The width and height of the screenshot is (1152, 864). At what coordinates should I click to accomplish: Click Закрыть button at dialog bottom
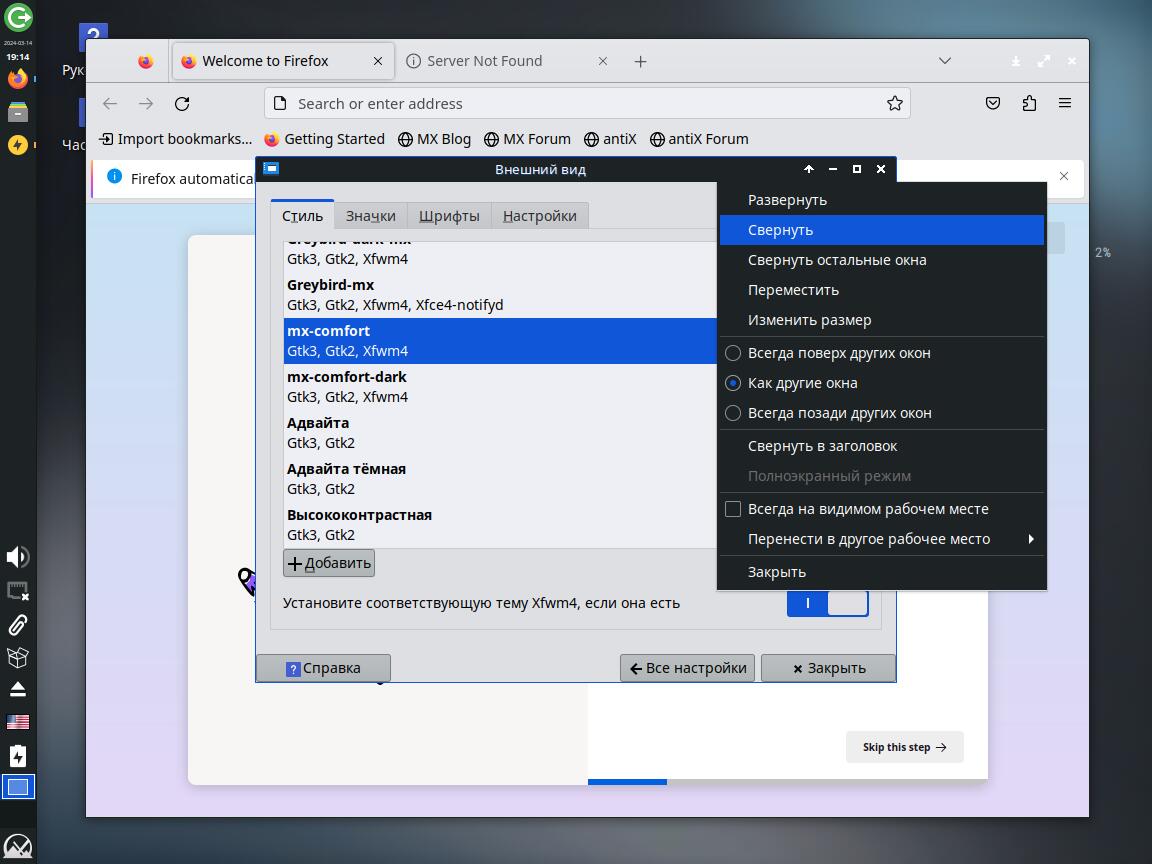pos(828,669)
